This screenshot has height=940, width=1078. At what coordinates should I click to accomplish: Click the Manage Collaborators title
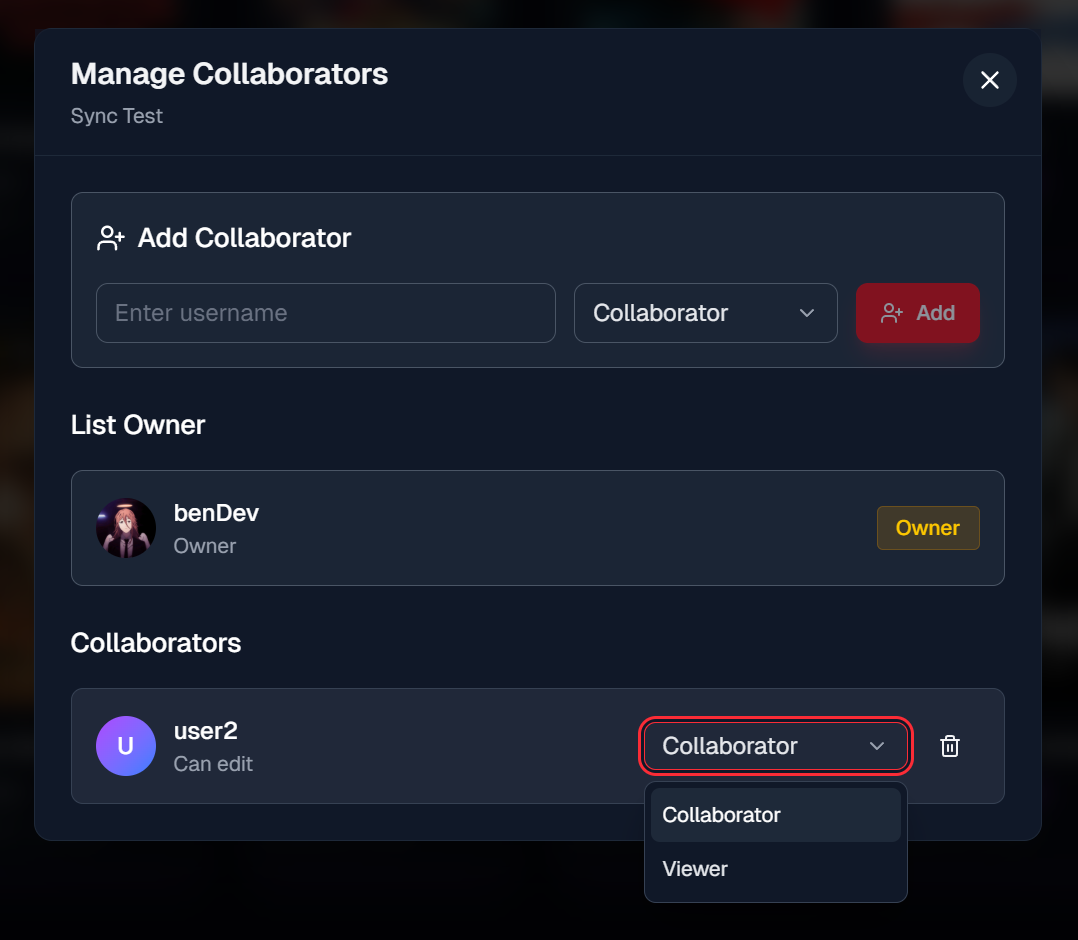tap(229, 74)
